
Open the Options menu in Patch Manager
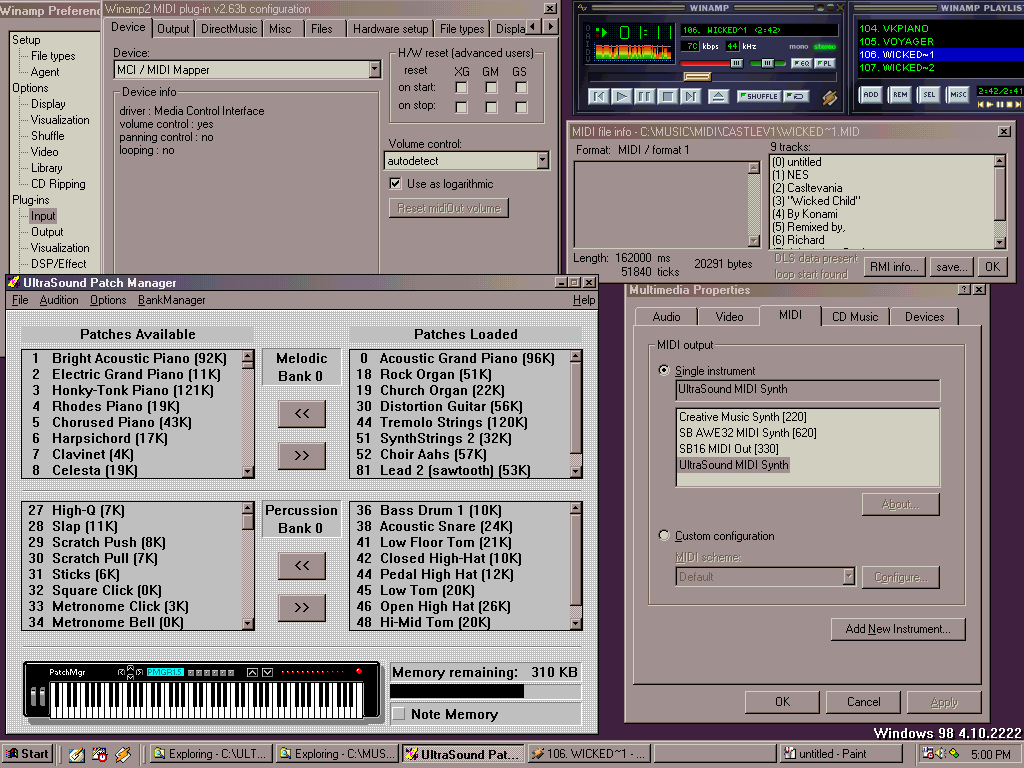coord(108,300)
